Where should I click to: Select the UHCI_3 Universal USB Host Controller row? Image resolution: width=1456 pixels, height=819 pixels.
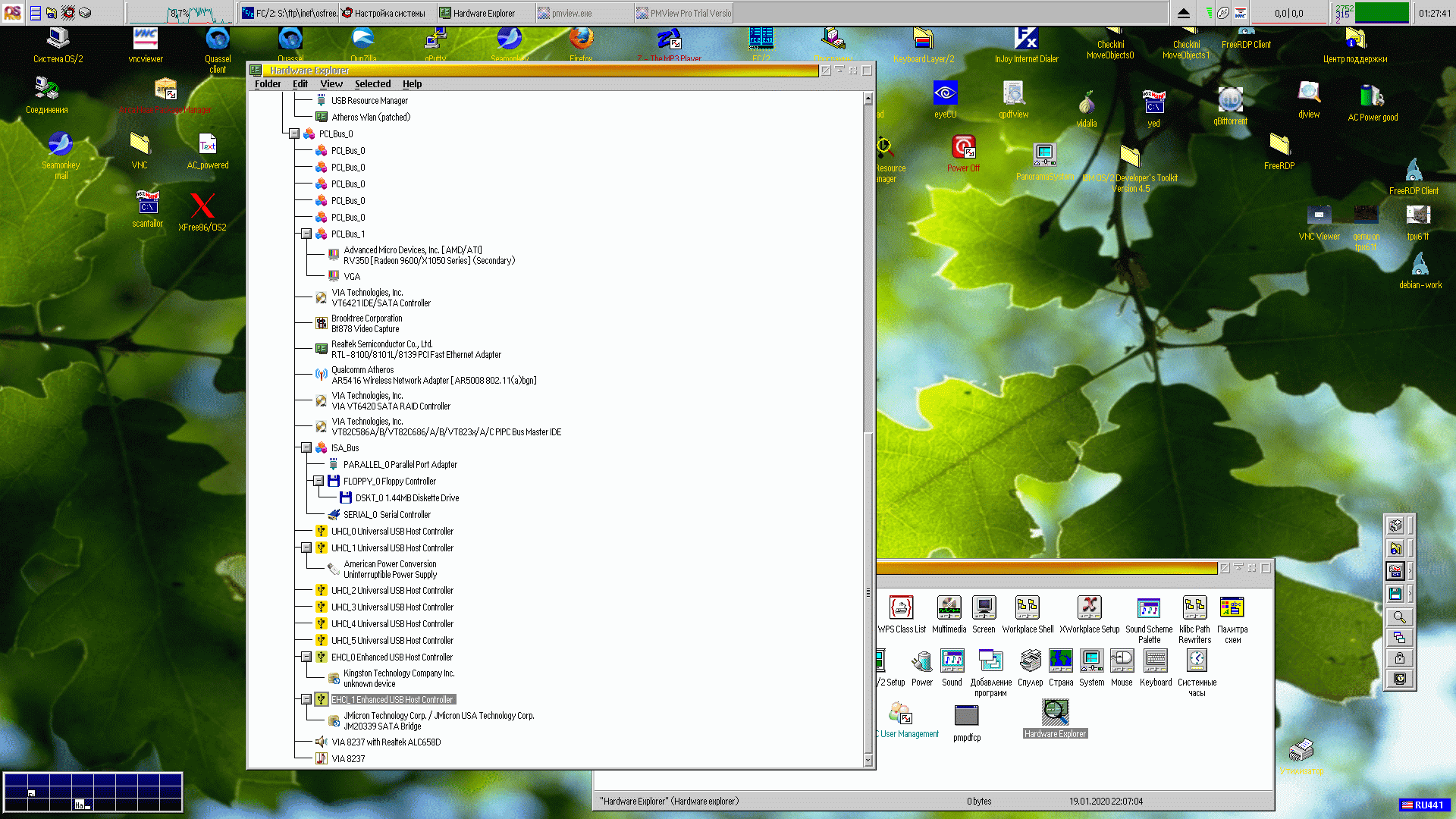tap(392, 607)
